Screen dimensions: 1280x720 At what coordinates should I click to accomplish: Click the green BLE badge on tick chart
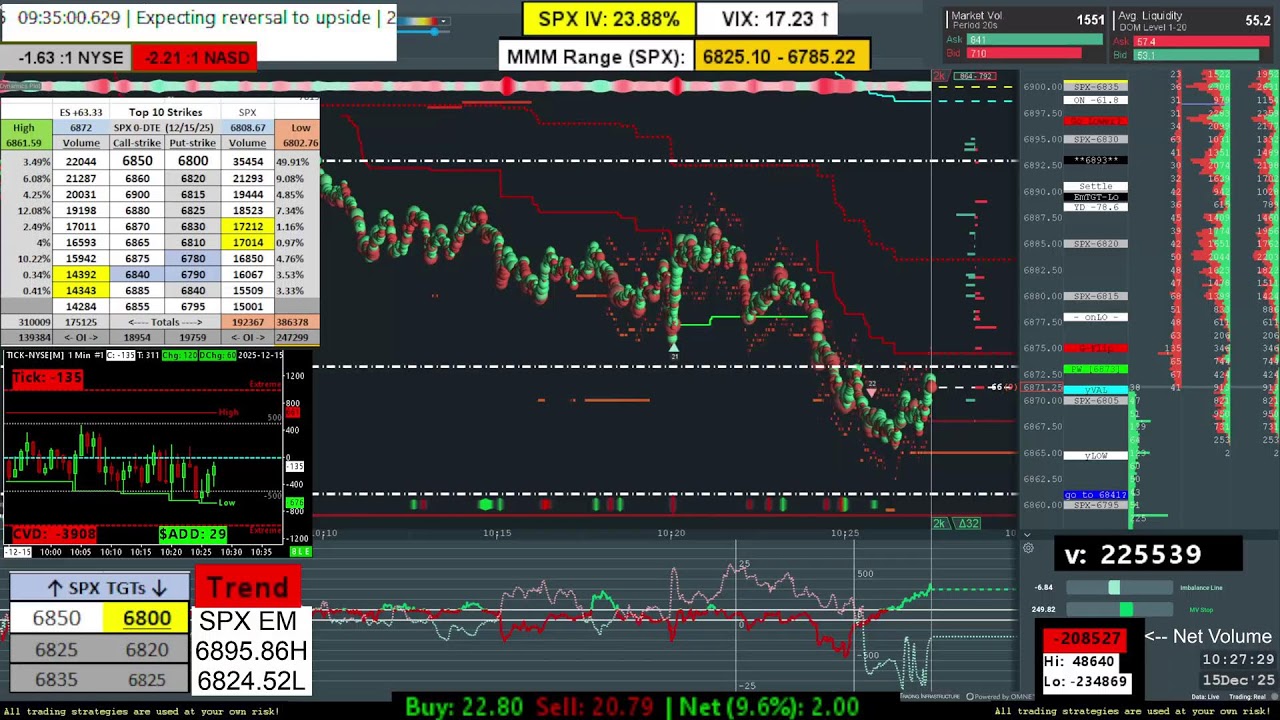click(x=300, y=551)
